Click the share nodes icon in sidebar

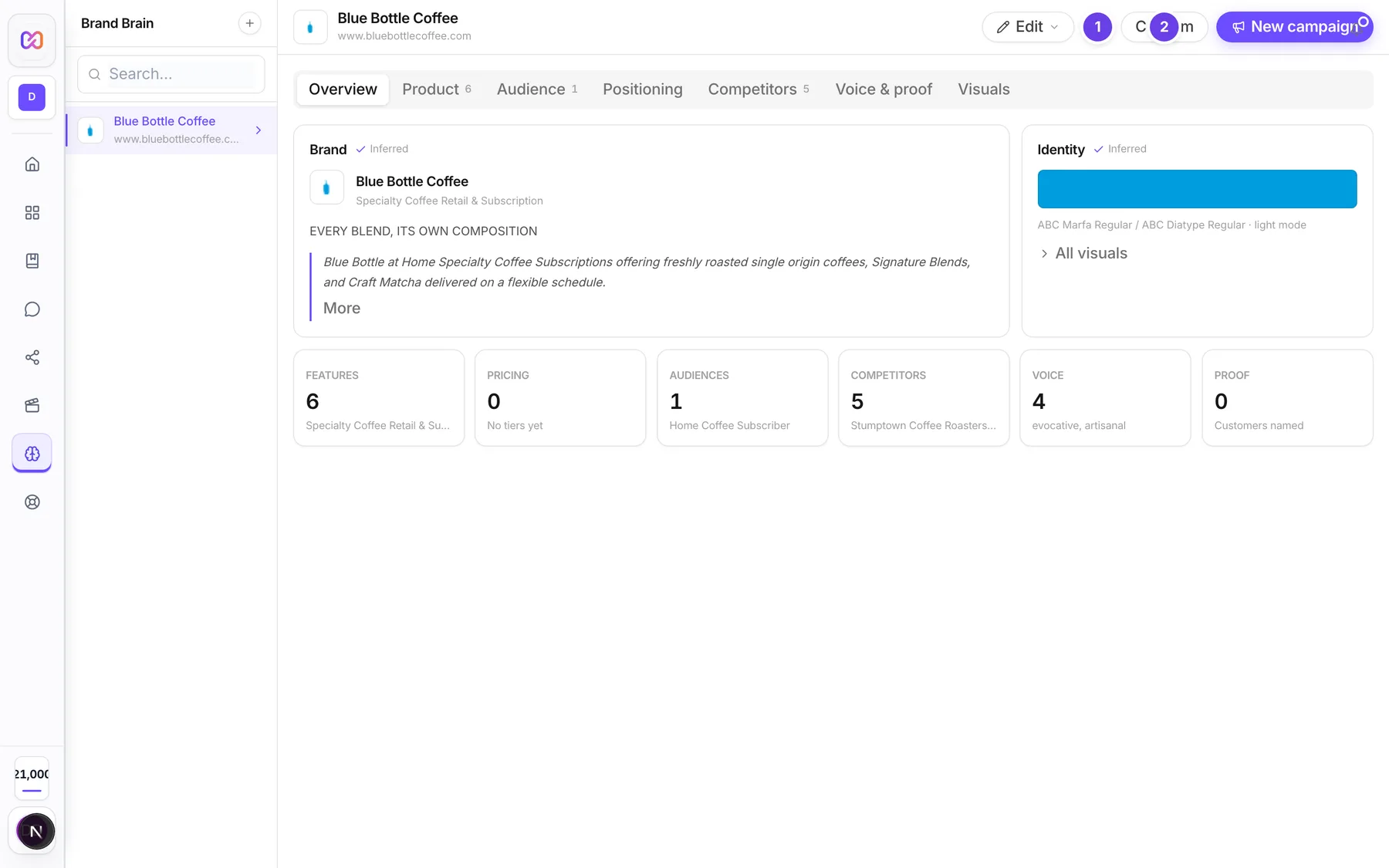[32, 357]
